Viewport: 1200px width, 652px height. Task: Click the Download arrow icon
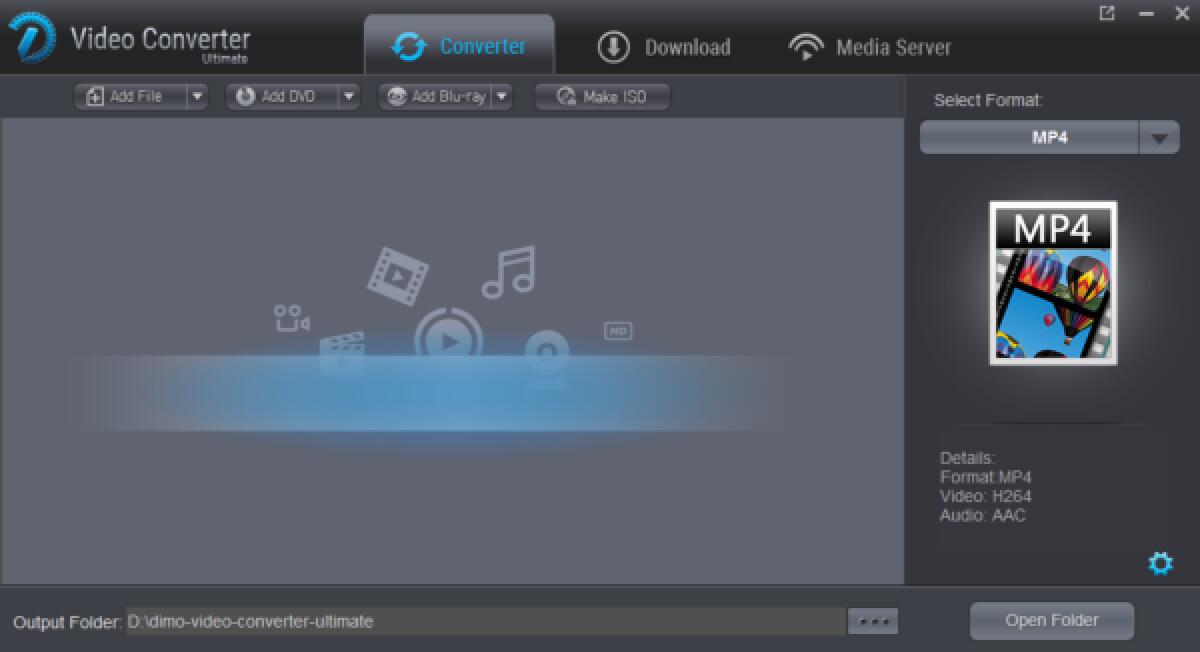[615, 46]
